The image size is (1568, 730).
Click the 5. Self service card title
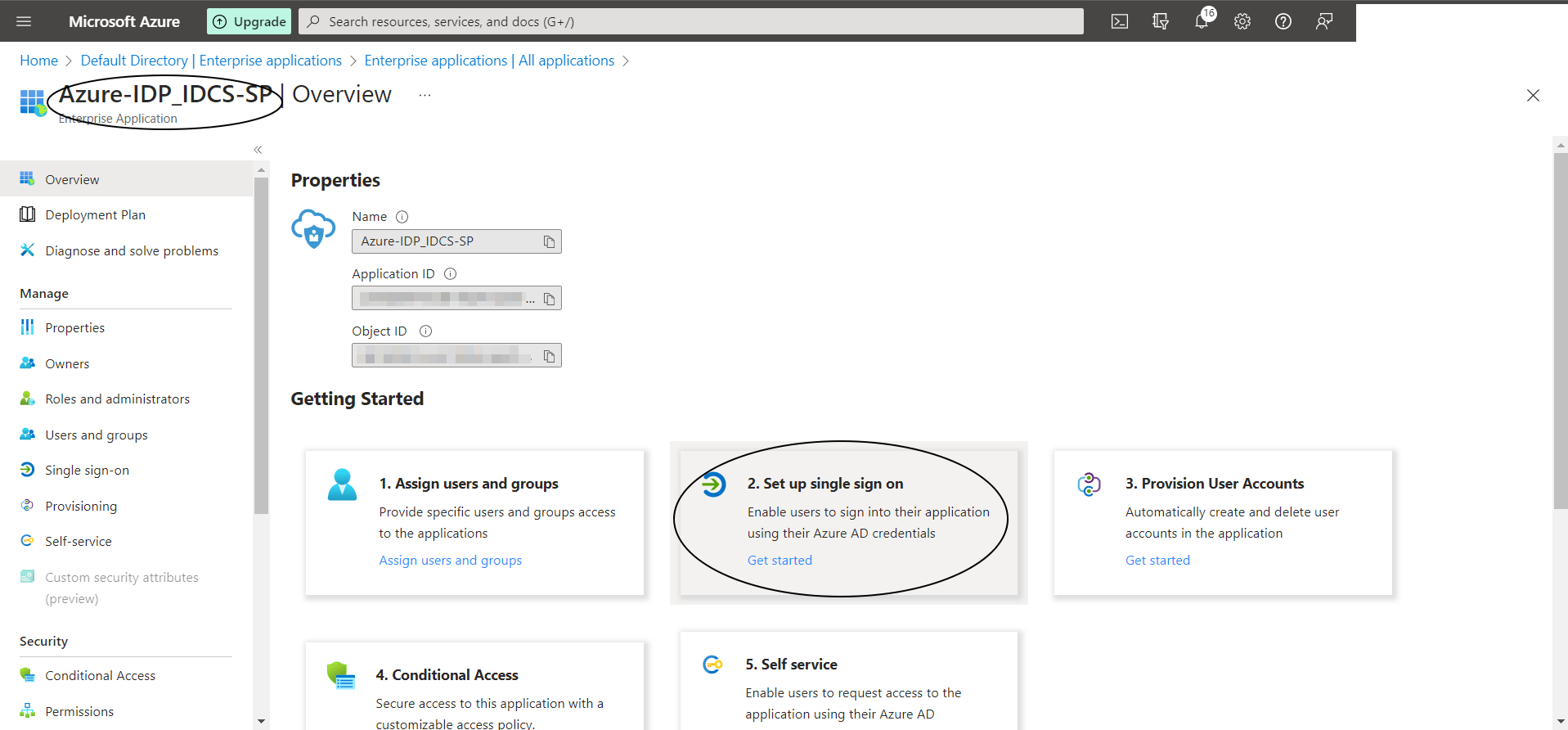[x=791, y=665]
